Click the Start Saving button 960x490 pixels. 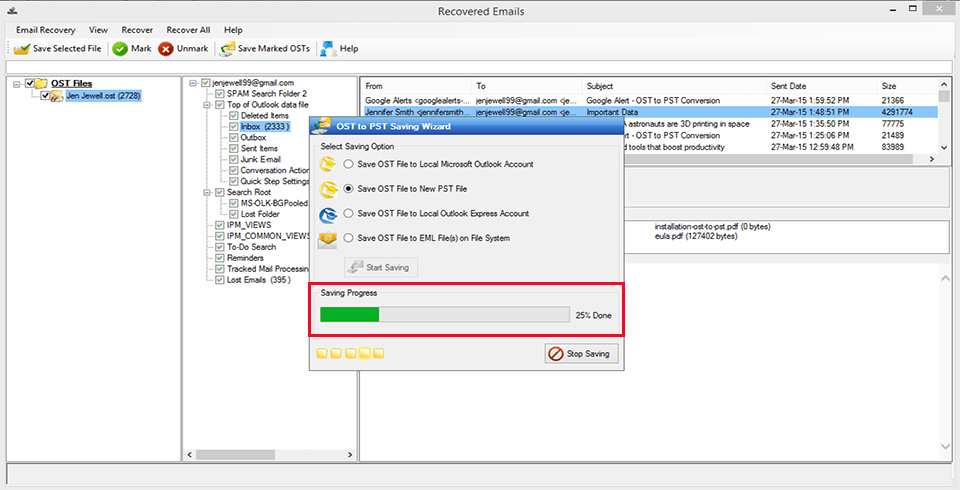click(x=381, y=267)
